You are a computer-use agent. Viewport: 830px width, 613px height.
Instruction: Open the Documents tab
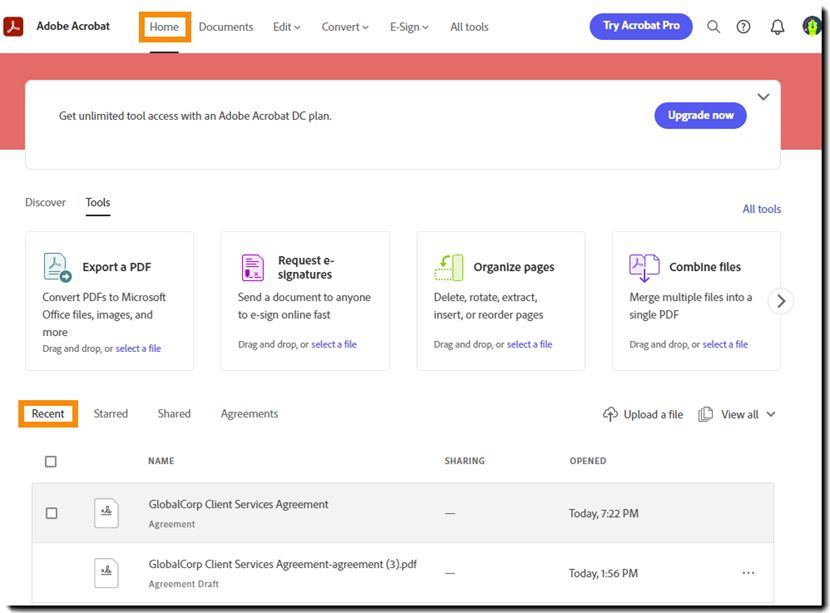tap(226, 27)
